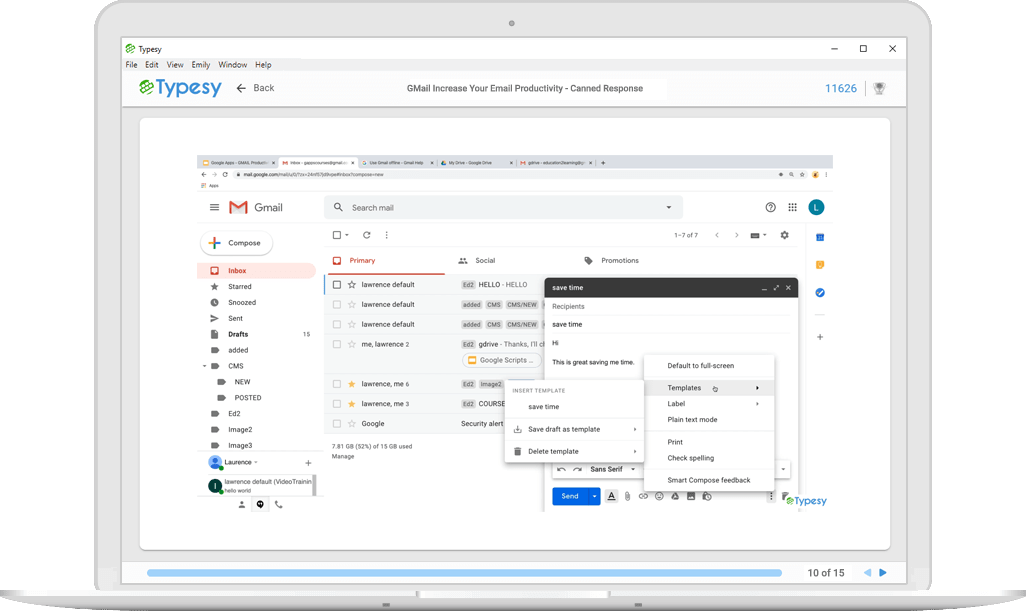1026x611 pixels.
Task: Open Save draft as template submenu
Action: click(574, 429)
